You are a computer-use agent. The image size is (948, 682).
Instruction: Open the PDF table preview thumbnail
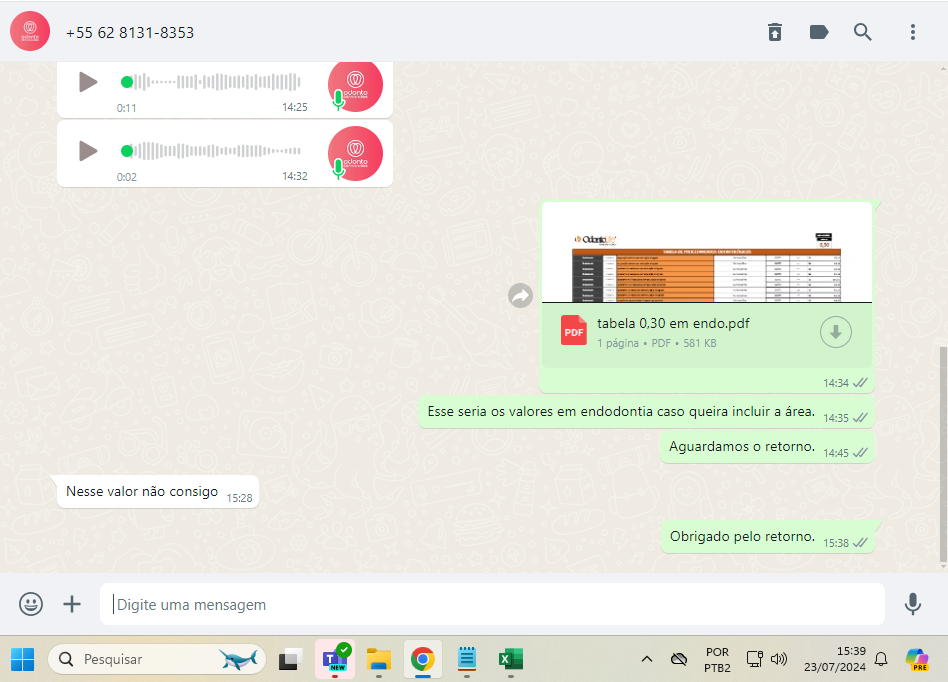707,253
